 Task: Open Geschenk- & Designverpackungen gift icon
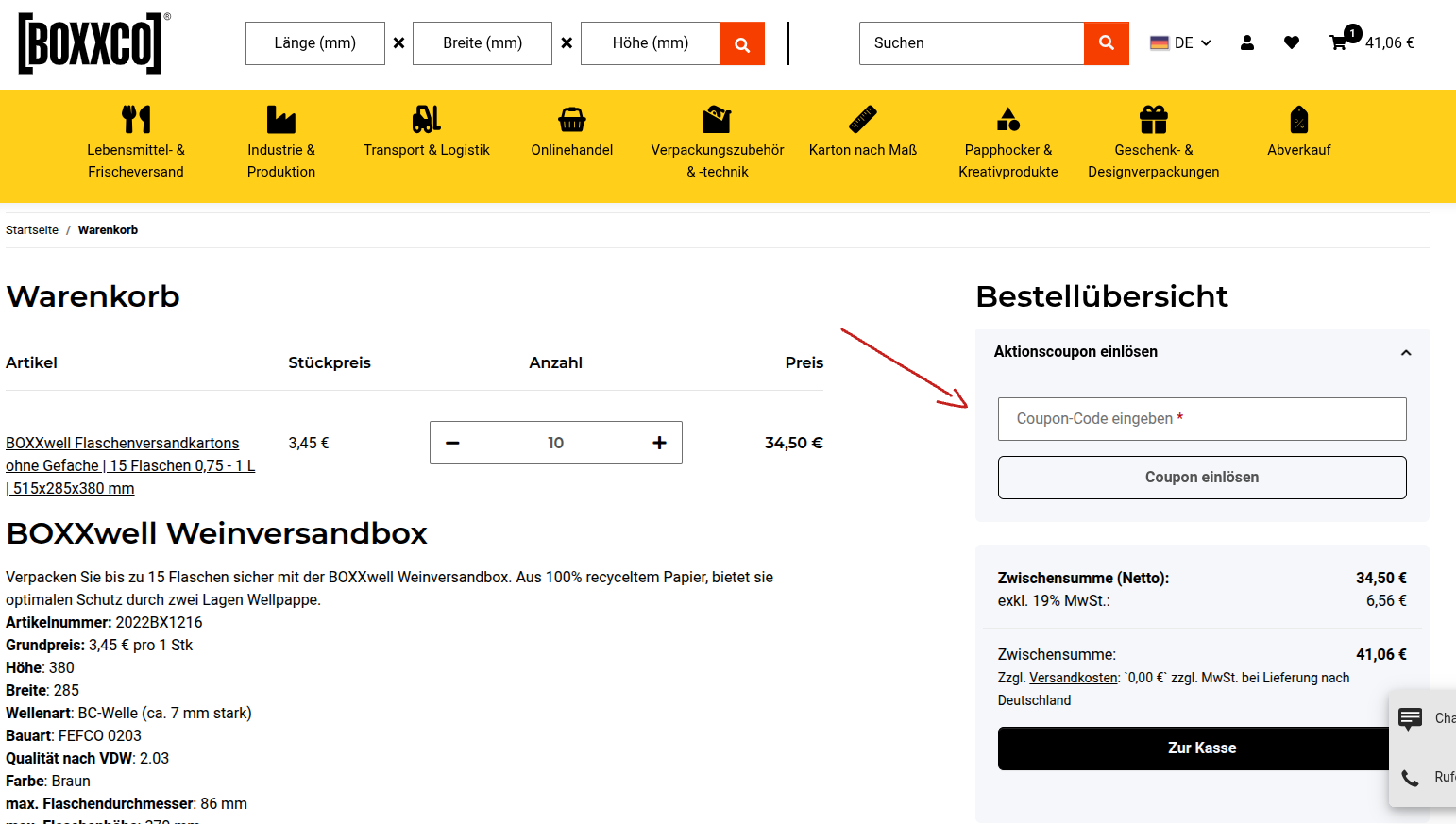coord(1153,118)
